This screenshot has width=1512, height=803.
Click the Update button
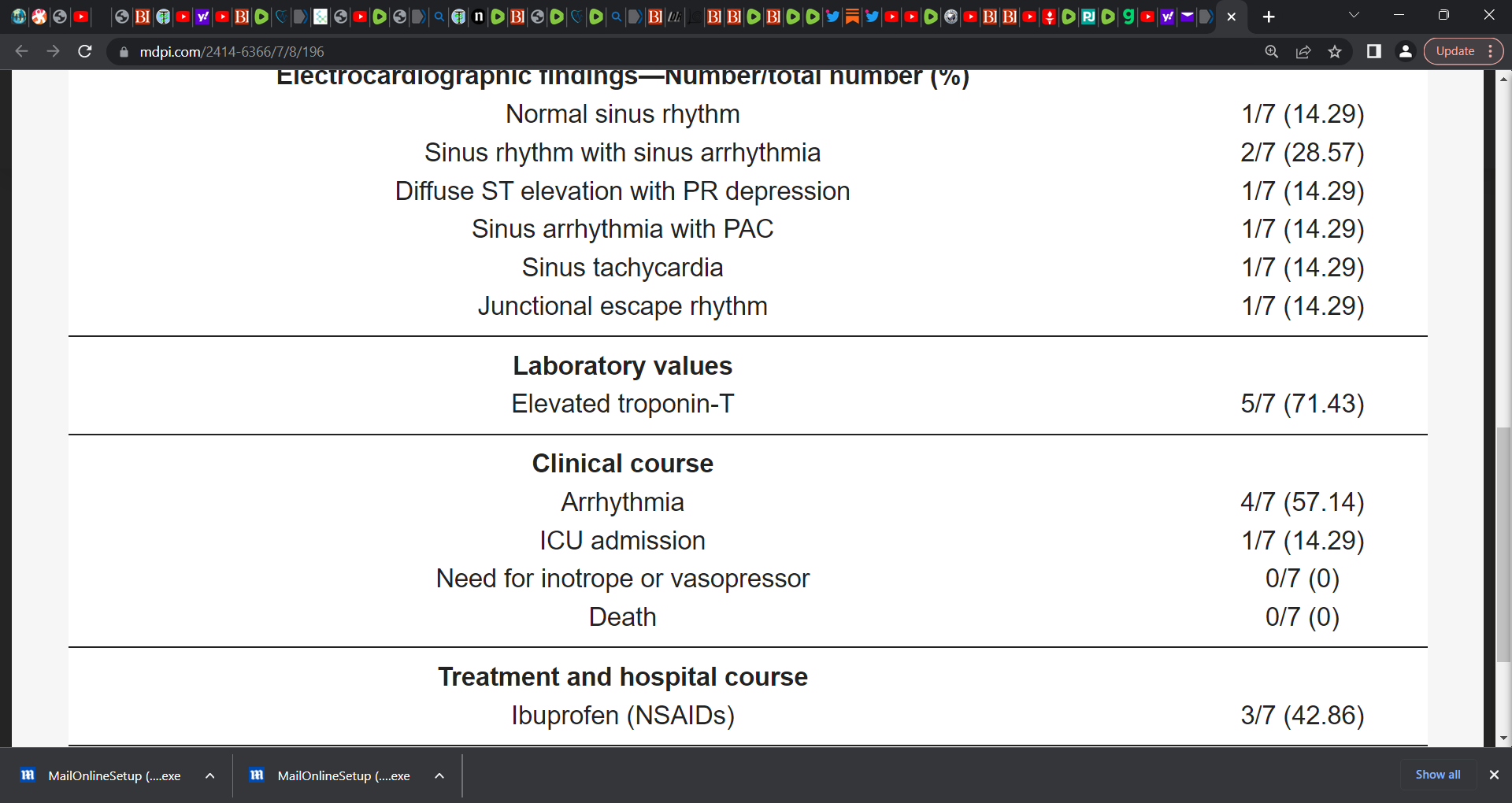pyautogui.click(x=1455, y=51)
